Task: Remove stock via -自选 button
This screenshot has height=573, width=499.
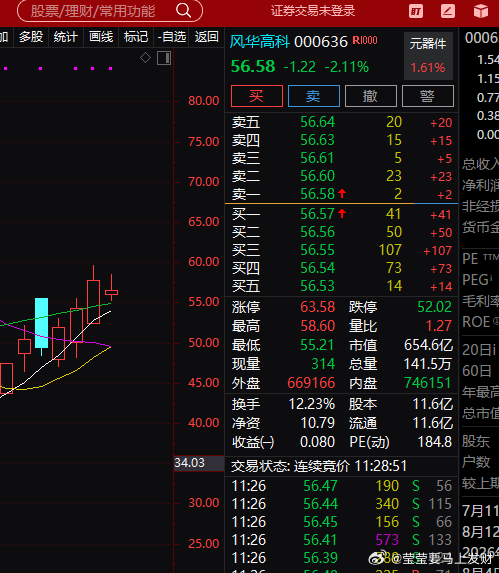Action: [x=171, y=37]
